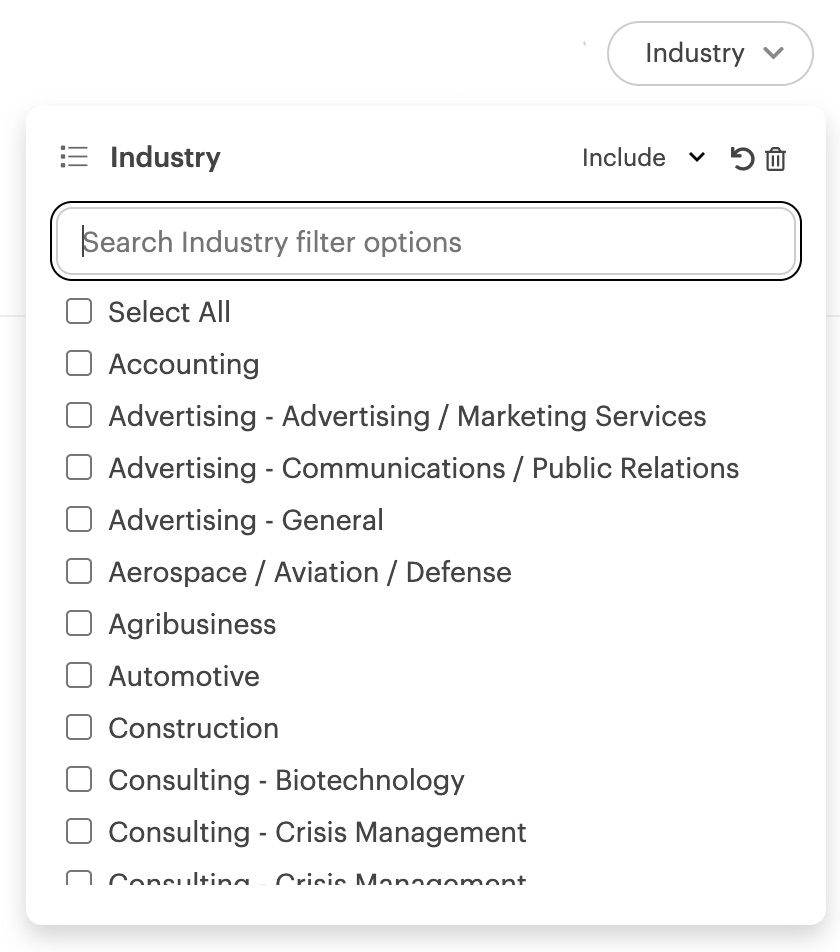Tick the fully visible Consulting - Crisis Management checkbox
Image resolution: width=840 pixels, height=952 pixels.
click(79, 832)
